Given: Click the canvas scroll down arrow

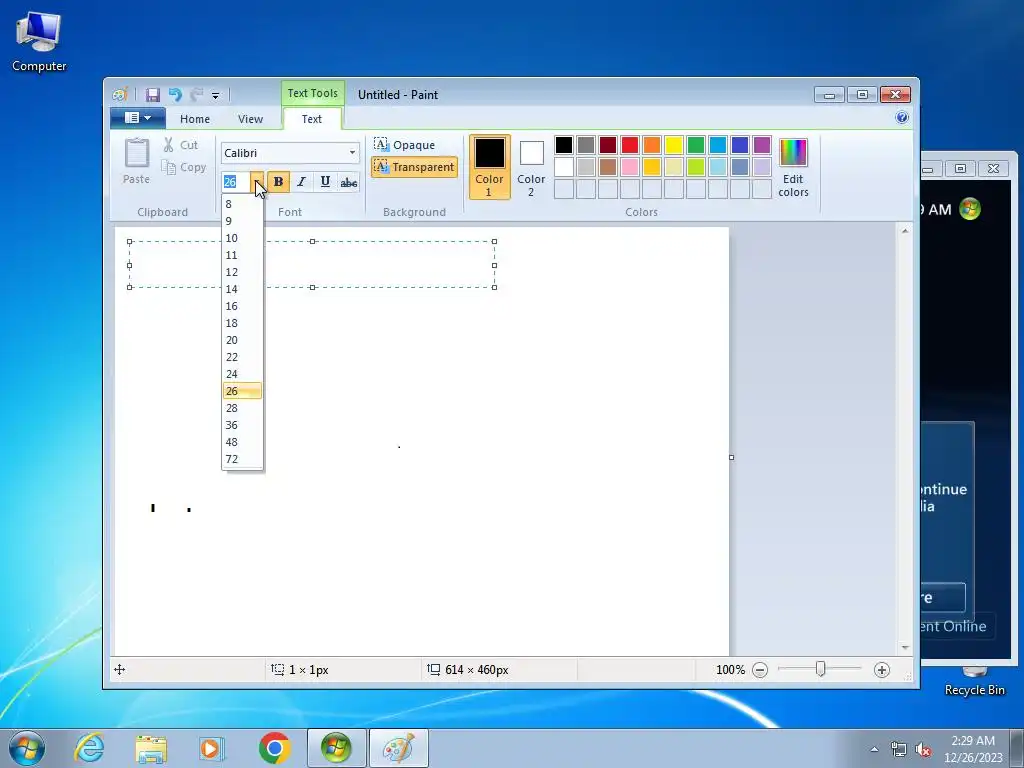Looking at the screenshot, I should point(904,647).
